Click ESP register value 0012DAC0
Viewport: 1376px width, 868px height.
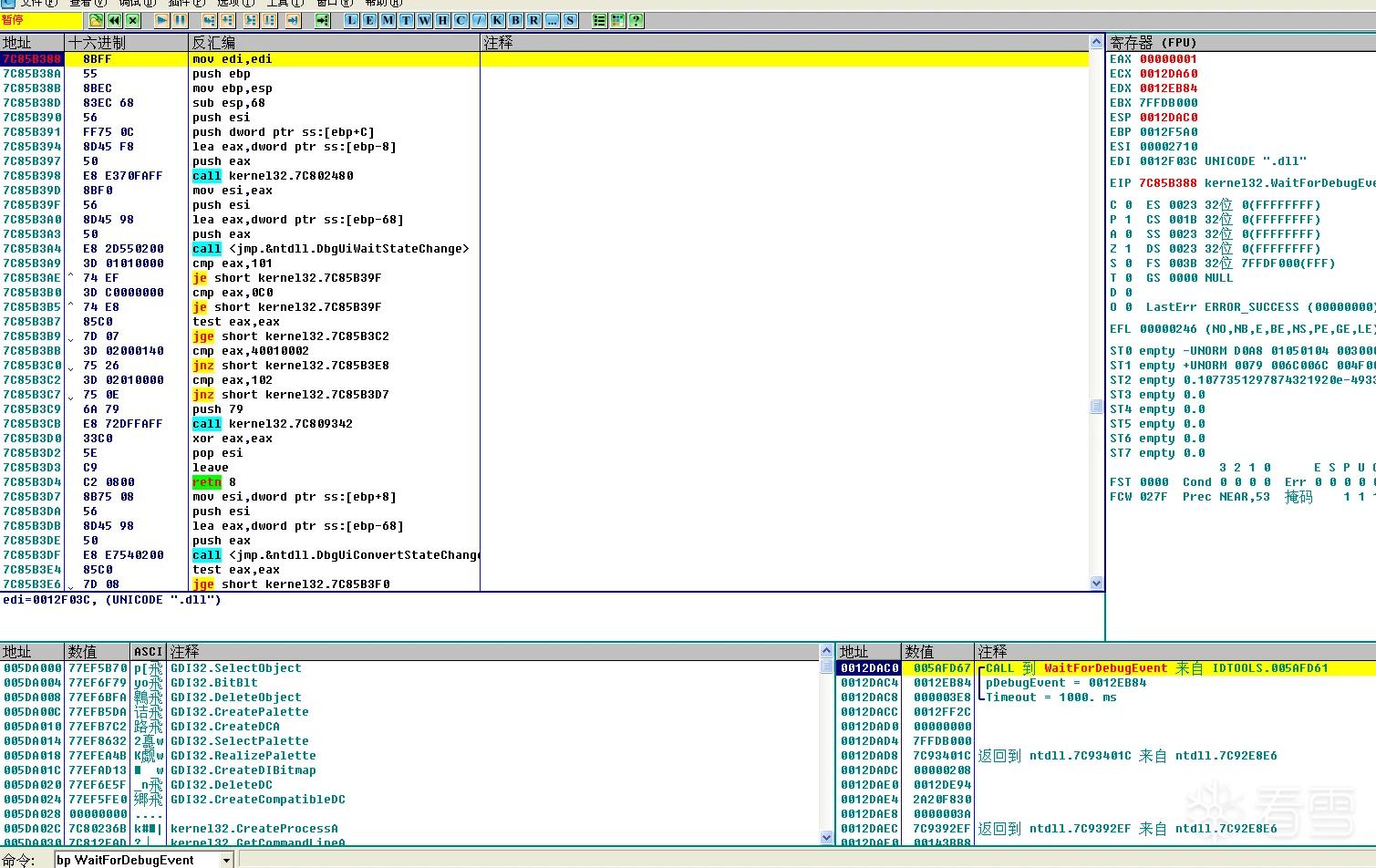pos(1168,118)
